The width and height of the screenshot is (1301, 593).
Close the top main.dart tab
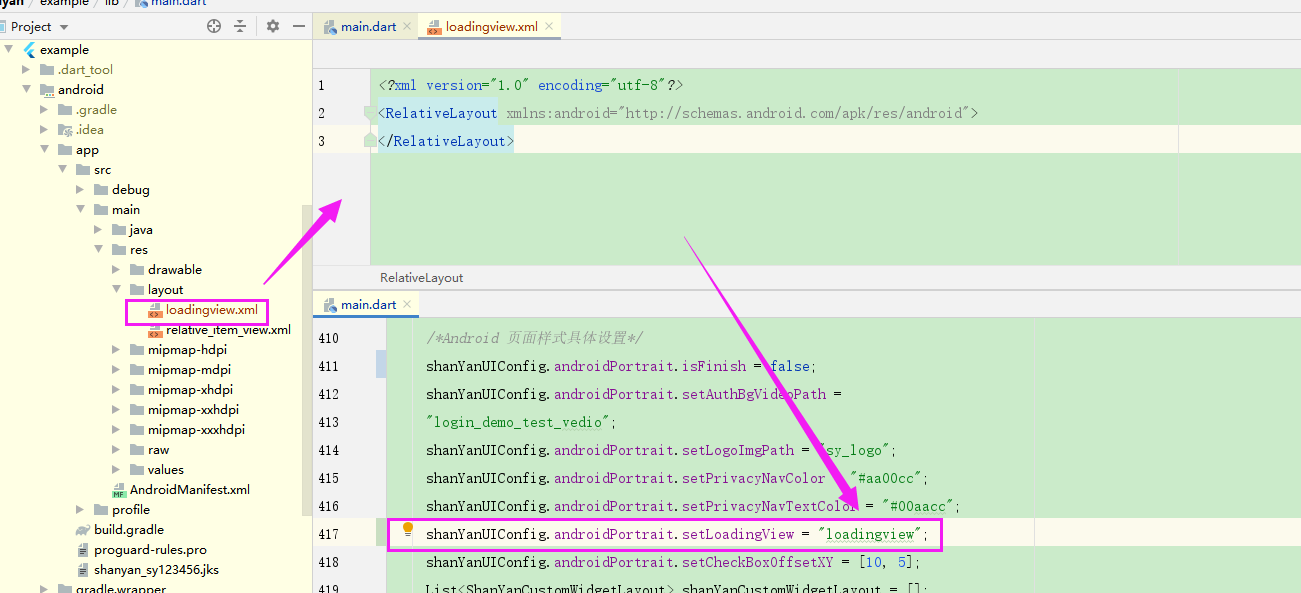click(407, 27)
